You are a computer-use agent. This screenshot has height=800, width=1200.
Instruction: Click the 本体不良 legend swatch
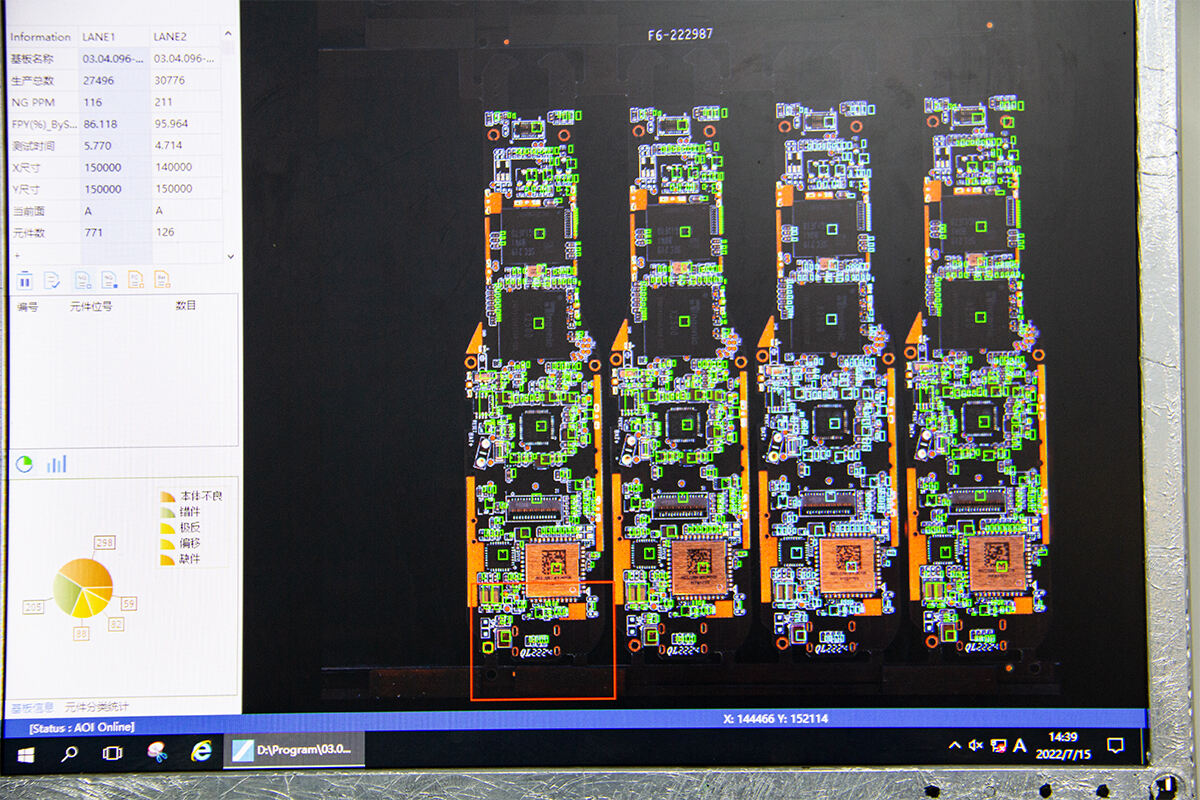click(x=167, y=496)
